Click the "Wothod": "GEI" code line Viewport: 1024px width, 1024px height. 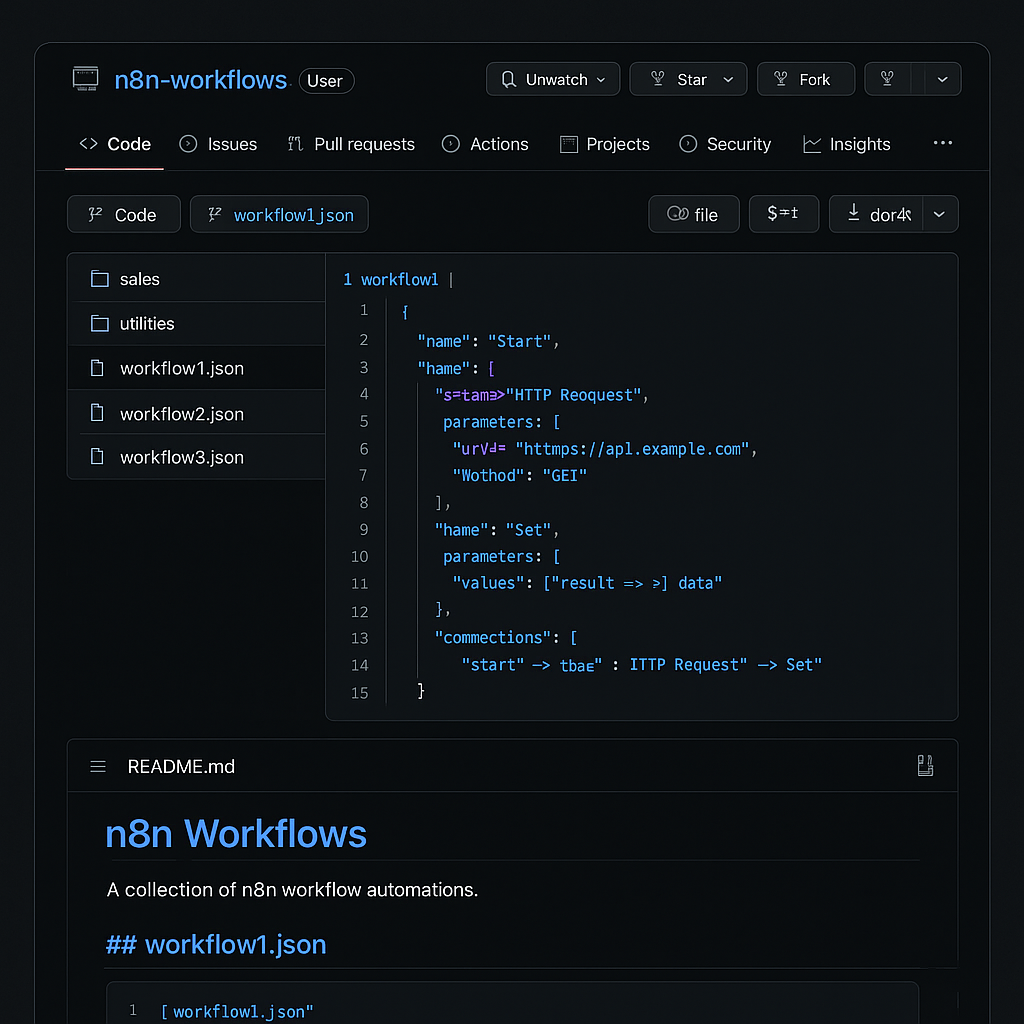pyautogui.click(x=520, y=475)
